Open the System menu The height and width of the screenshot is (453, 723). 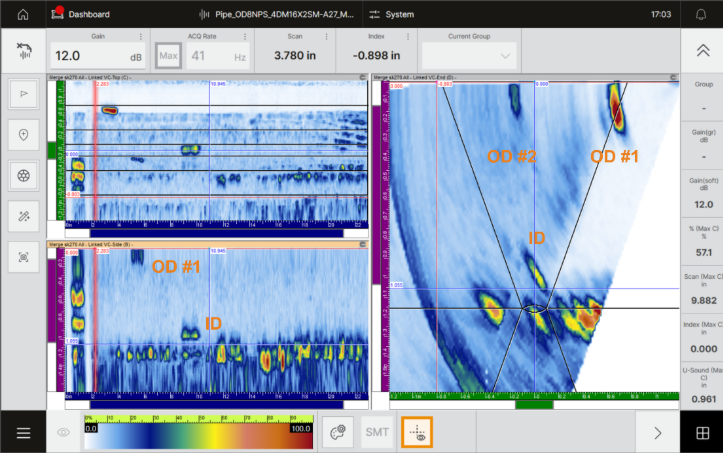point(392,15)
